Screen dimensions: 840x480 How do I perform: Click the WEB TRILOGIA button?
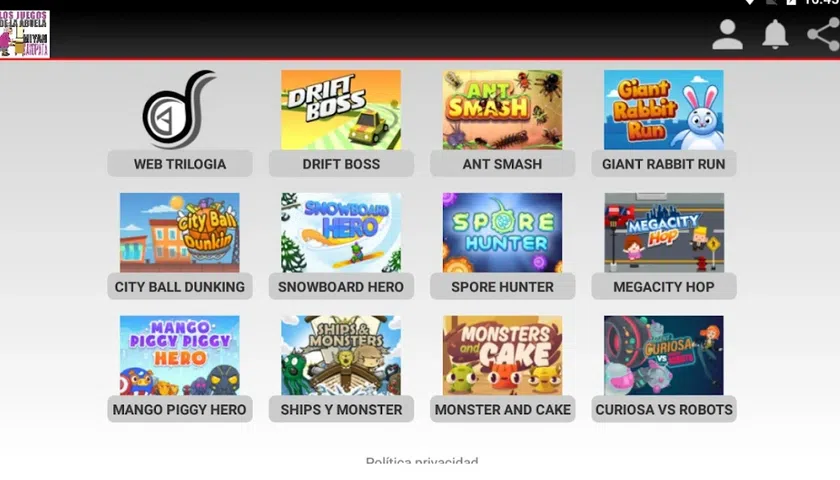point(180,164)
